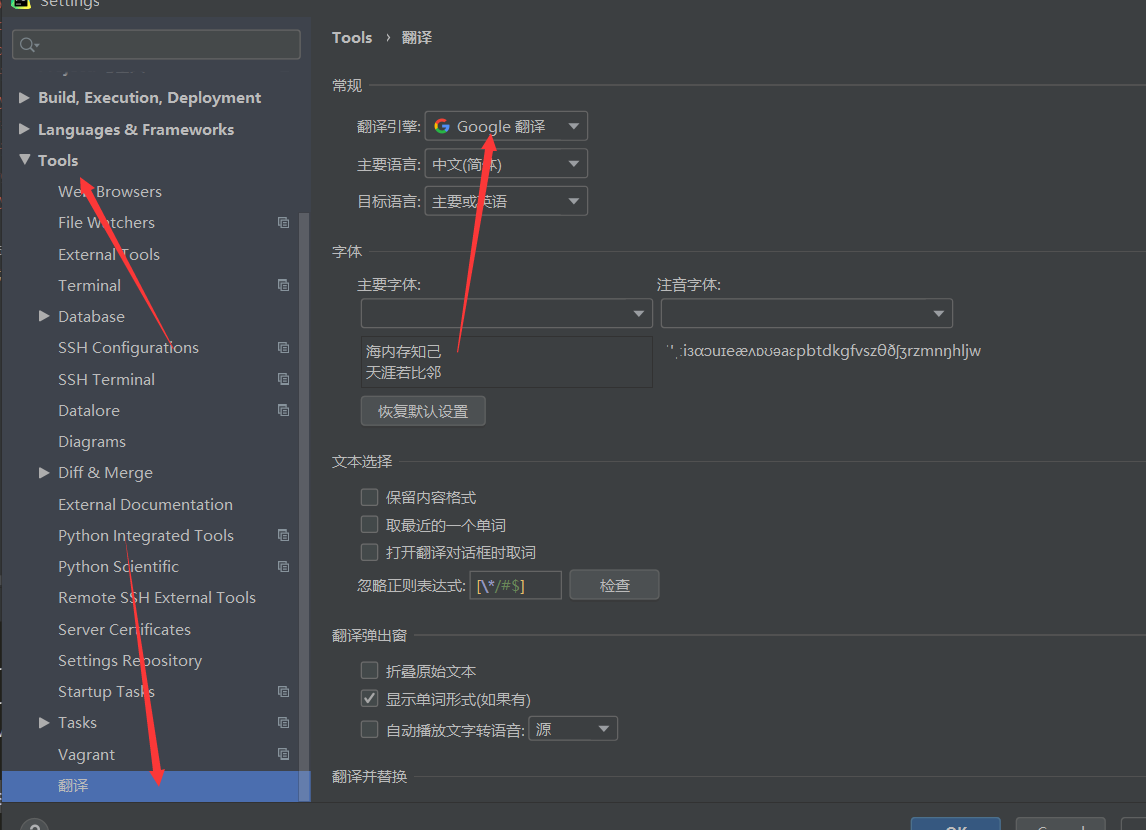Select Vagrant settings page
Screen dimensions: 1146x830
(x=86, y=754)
